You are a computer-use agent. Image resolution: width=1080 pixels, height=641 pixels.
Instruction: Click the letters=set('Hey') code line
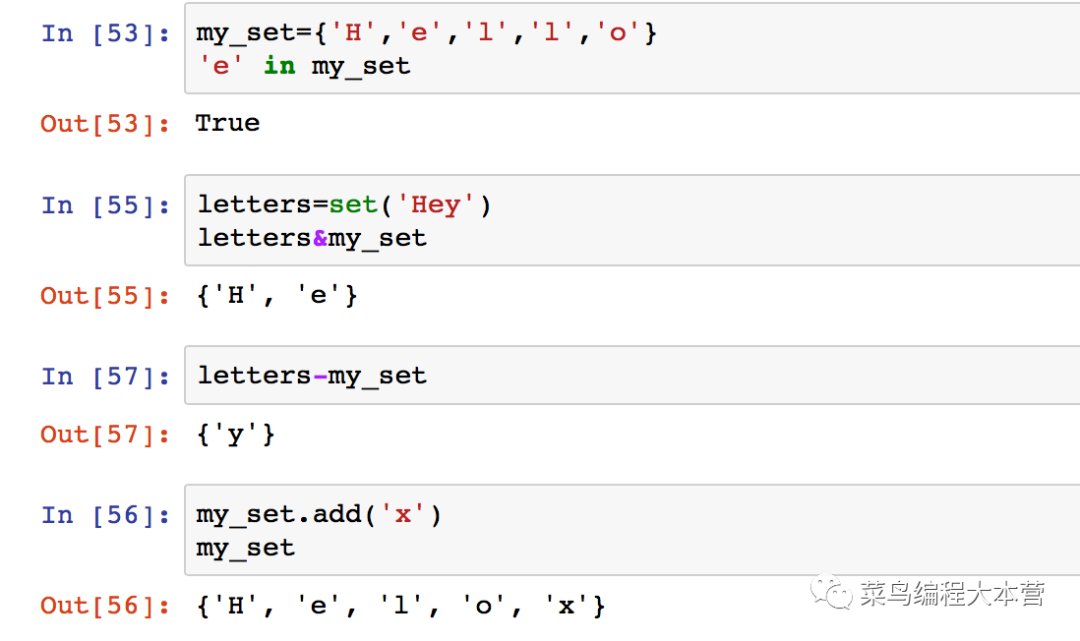(x=345, y=205)
